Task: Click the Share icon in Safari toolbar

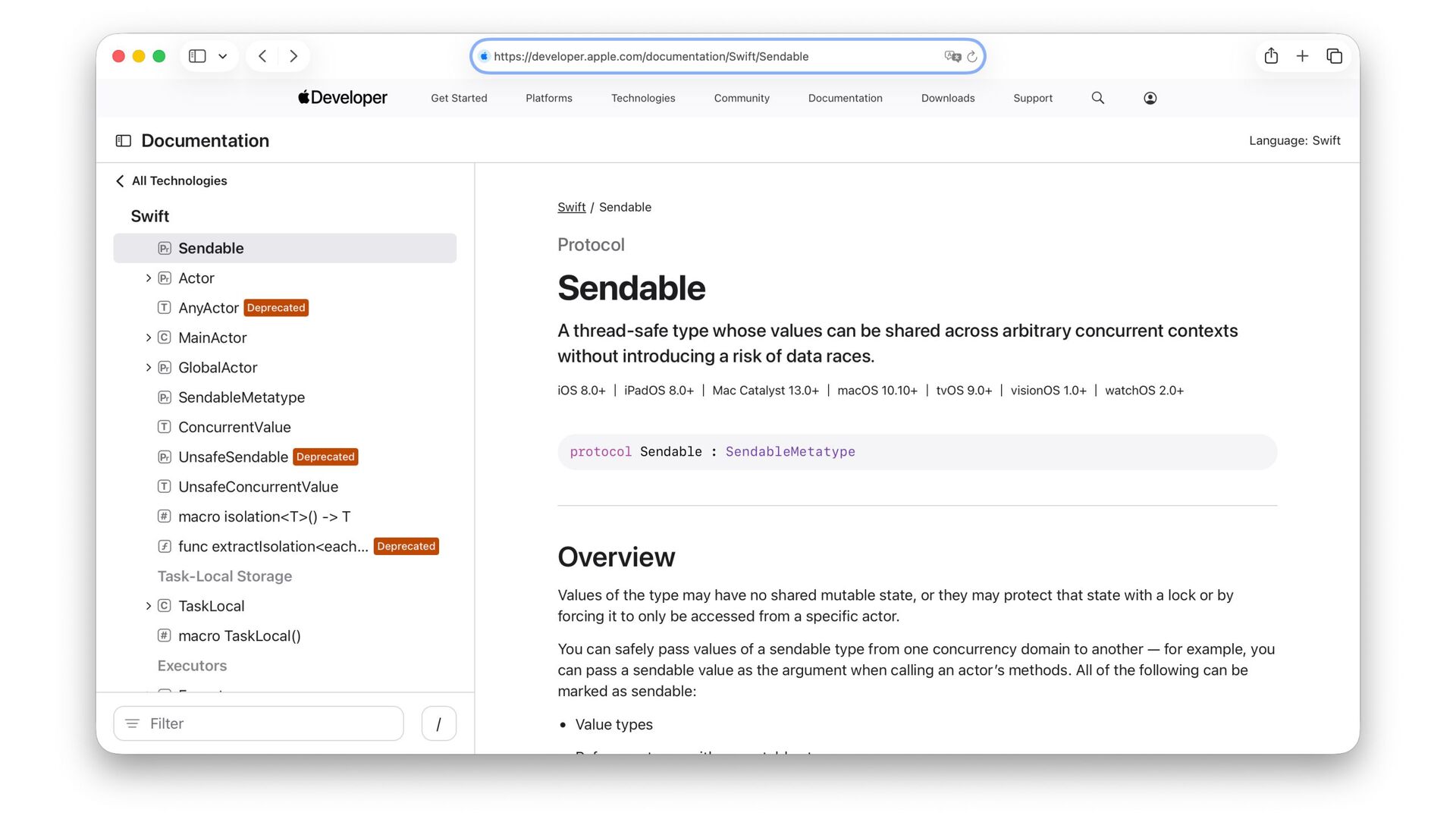Action: 1271,56
